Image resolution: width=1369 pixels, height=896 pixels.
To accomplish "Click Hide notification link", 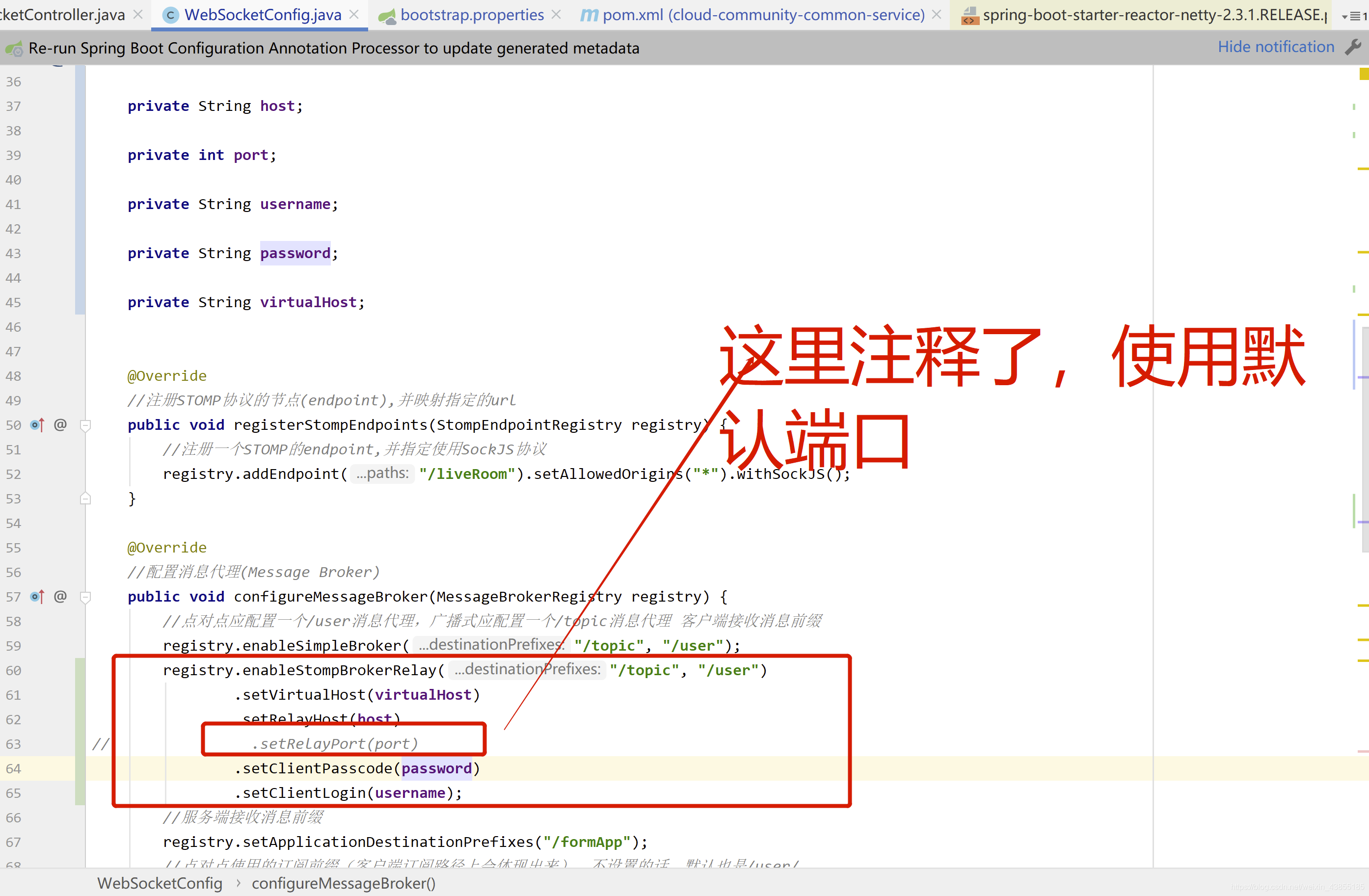I will 1275,47.
